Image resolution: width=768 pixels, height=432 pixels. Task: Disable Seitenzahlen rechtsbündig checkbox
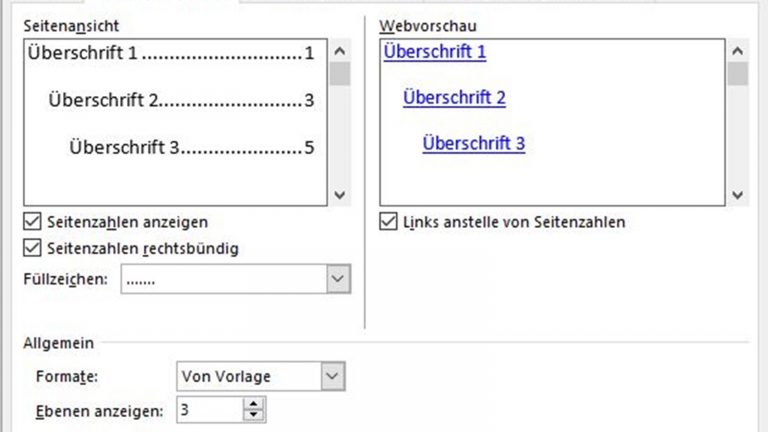point(33,248)
